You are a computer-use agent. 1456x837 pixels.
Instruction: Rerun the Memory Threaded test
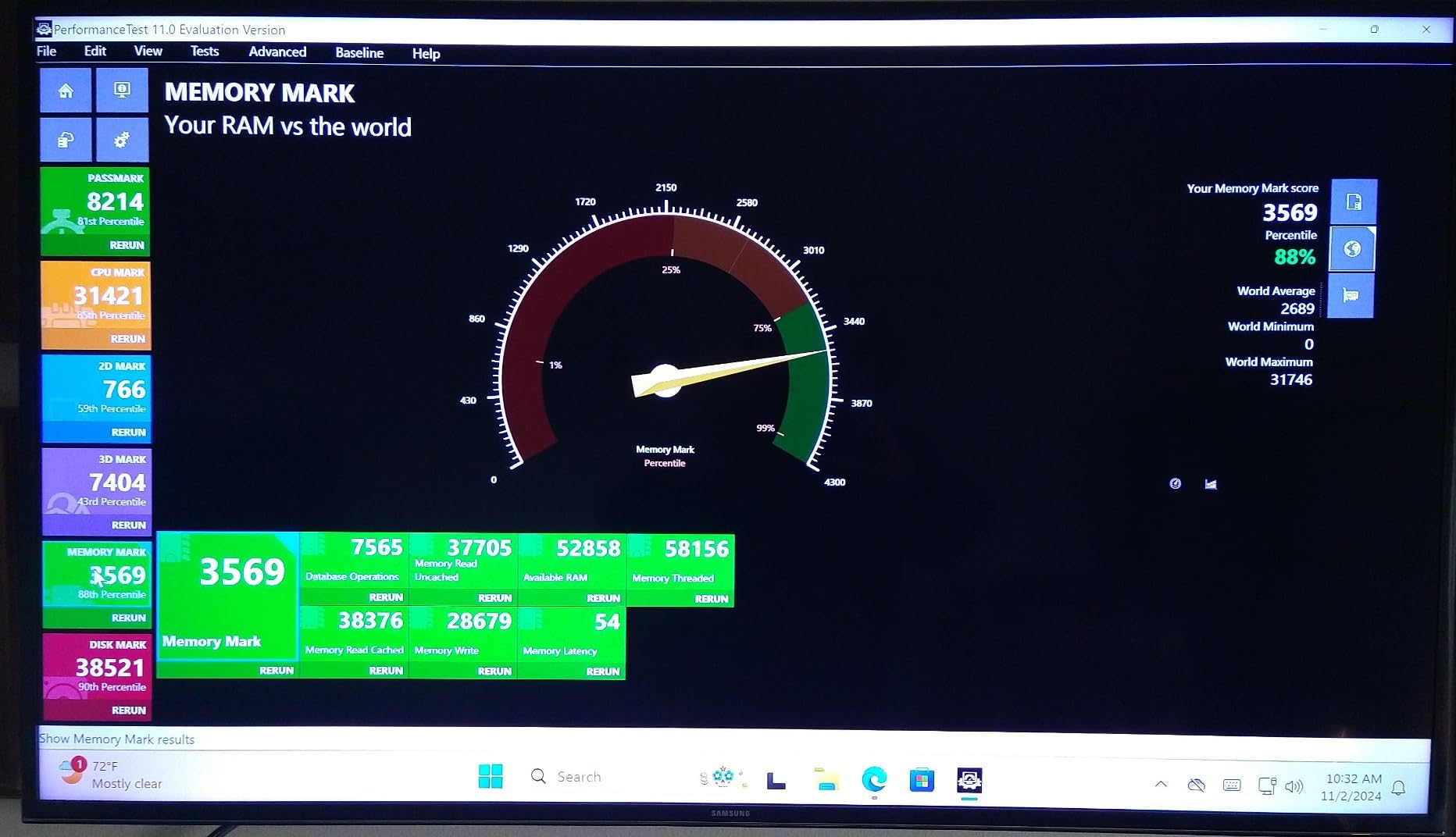(712, 600)
